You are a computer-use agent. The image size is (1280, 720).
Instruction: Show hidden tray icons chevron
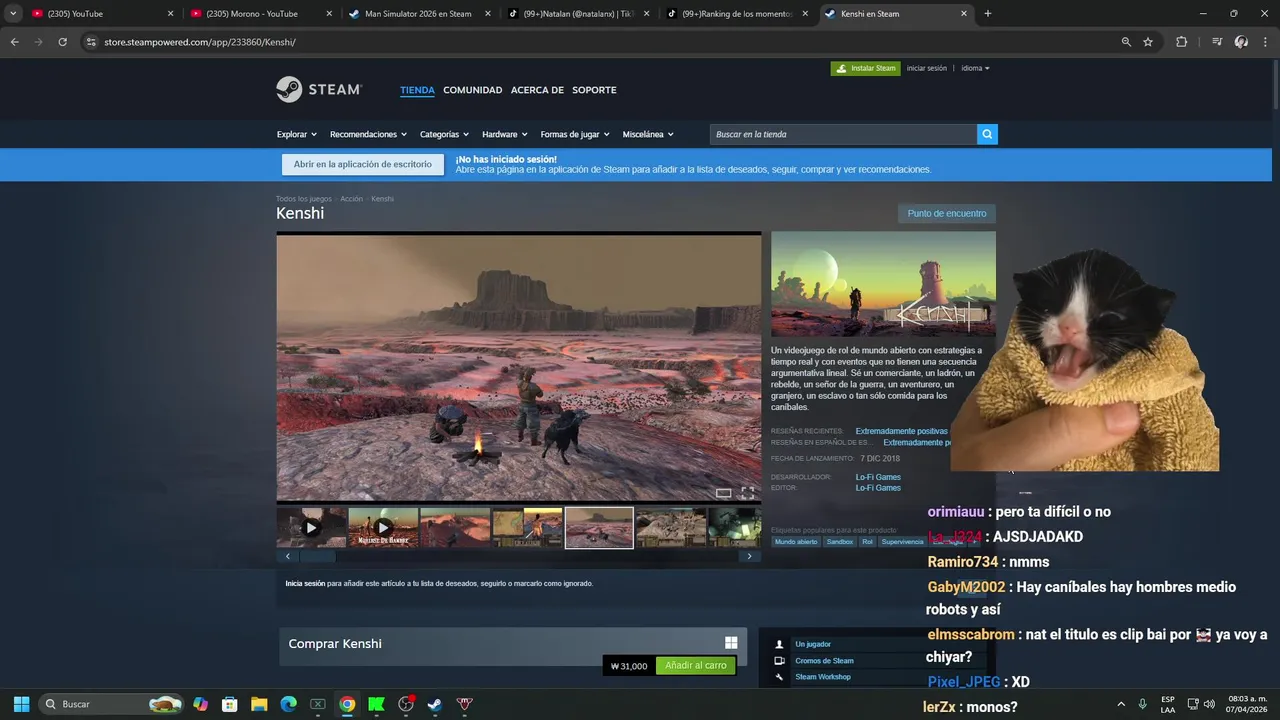[1121, 704]
